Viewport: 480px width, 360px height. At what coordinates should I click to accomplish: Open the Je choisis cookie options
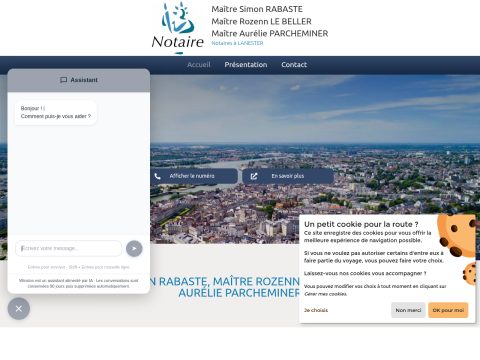click(316, 310)
